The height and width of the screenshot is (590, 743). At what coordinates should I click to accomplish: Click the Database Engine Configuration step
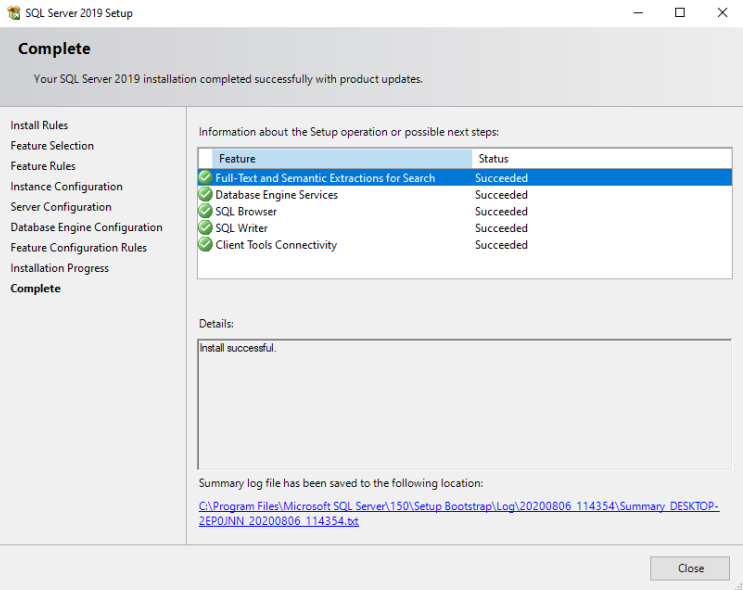pos(86,227)
